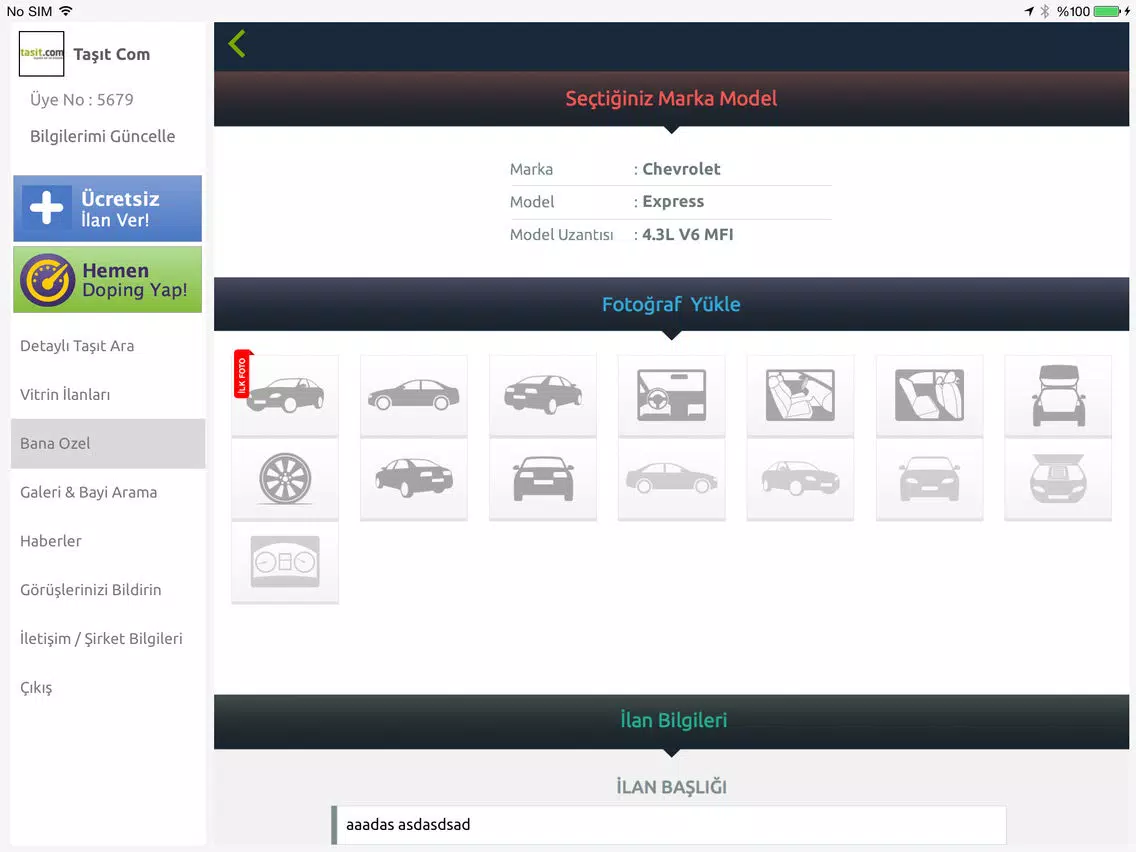Screen dimensions: 1136x852
Task: Tap the Üye No : 5679 text
Action: click(81, 99)
